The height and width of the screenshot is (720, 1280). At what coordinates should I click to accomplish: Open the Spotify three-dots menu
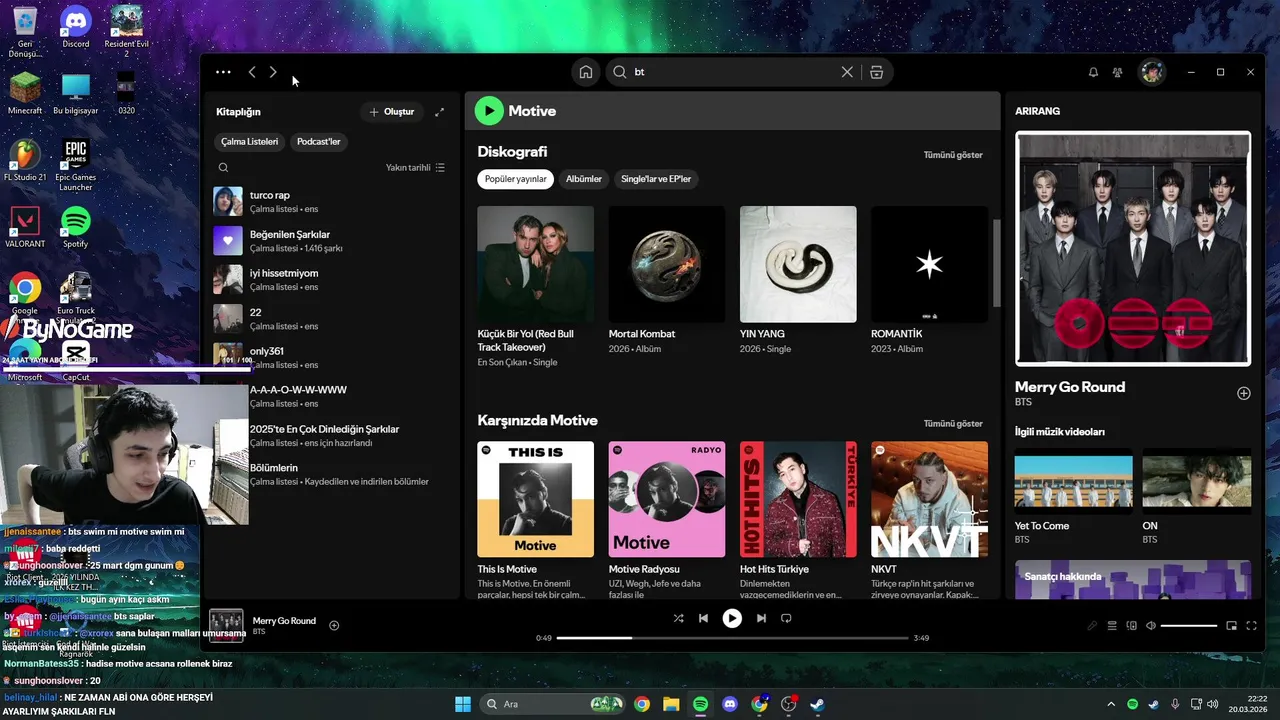223,72
